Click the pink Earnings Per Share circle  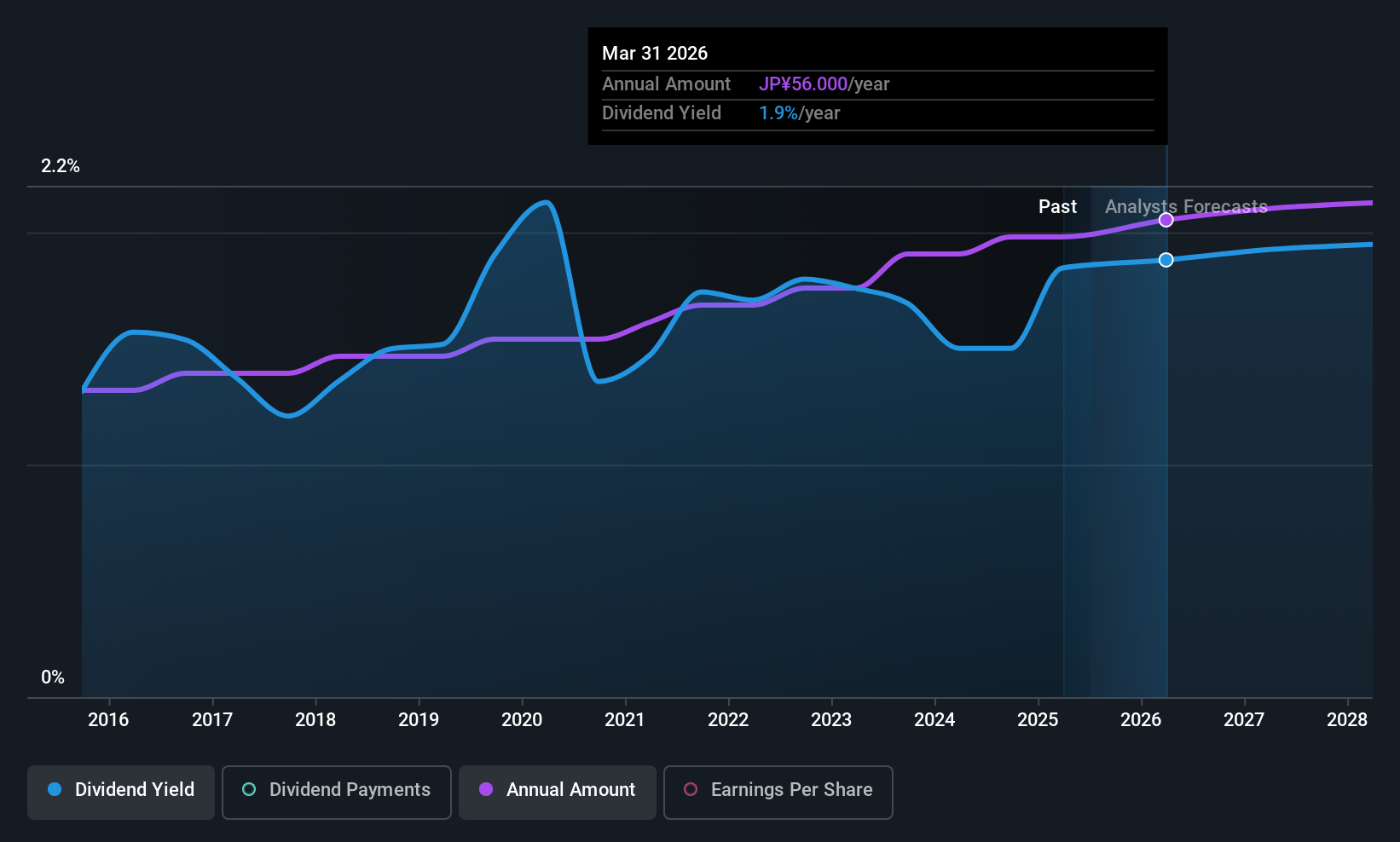pos(691,789)
